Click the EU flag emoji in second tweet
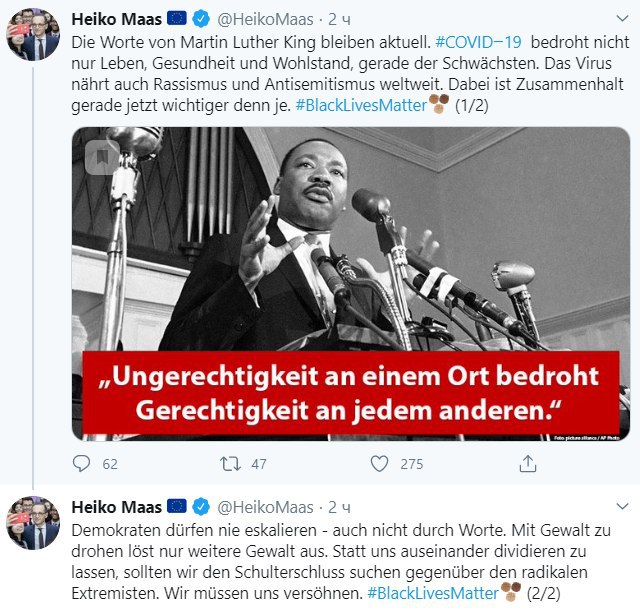 pyautogui.click(x=177, y=506)
